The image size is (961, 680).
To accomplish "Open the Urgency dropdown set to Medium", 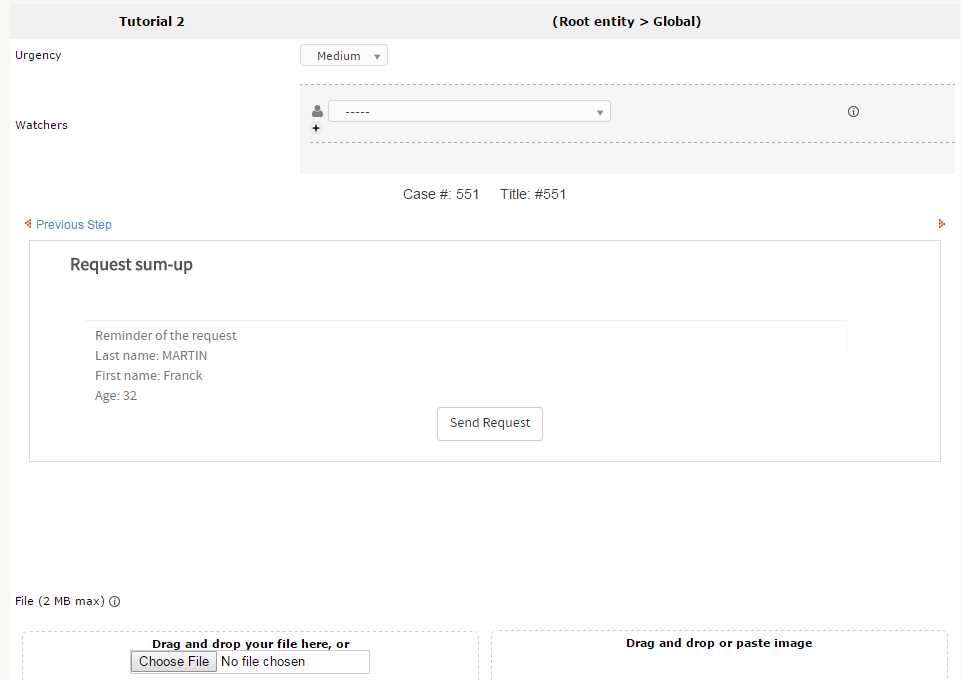I will coord(344,56).
